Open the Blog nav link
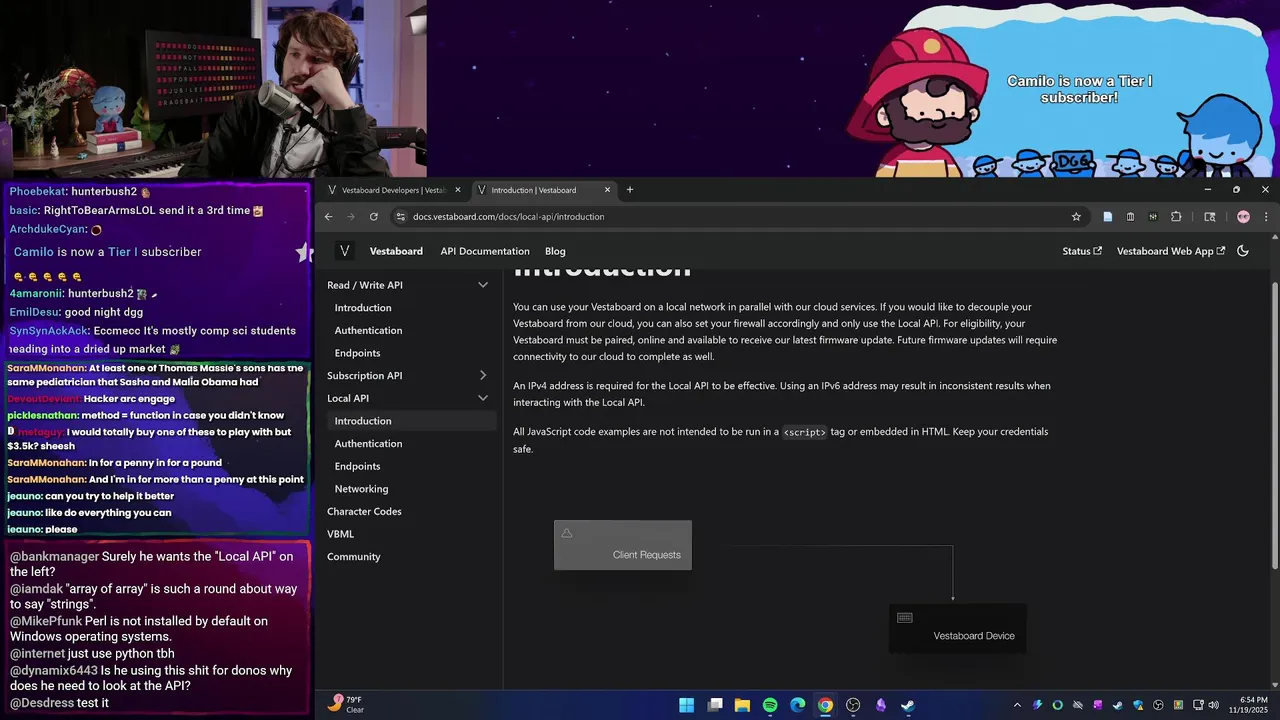1280x720 pixels. point(555,251)
